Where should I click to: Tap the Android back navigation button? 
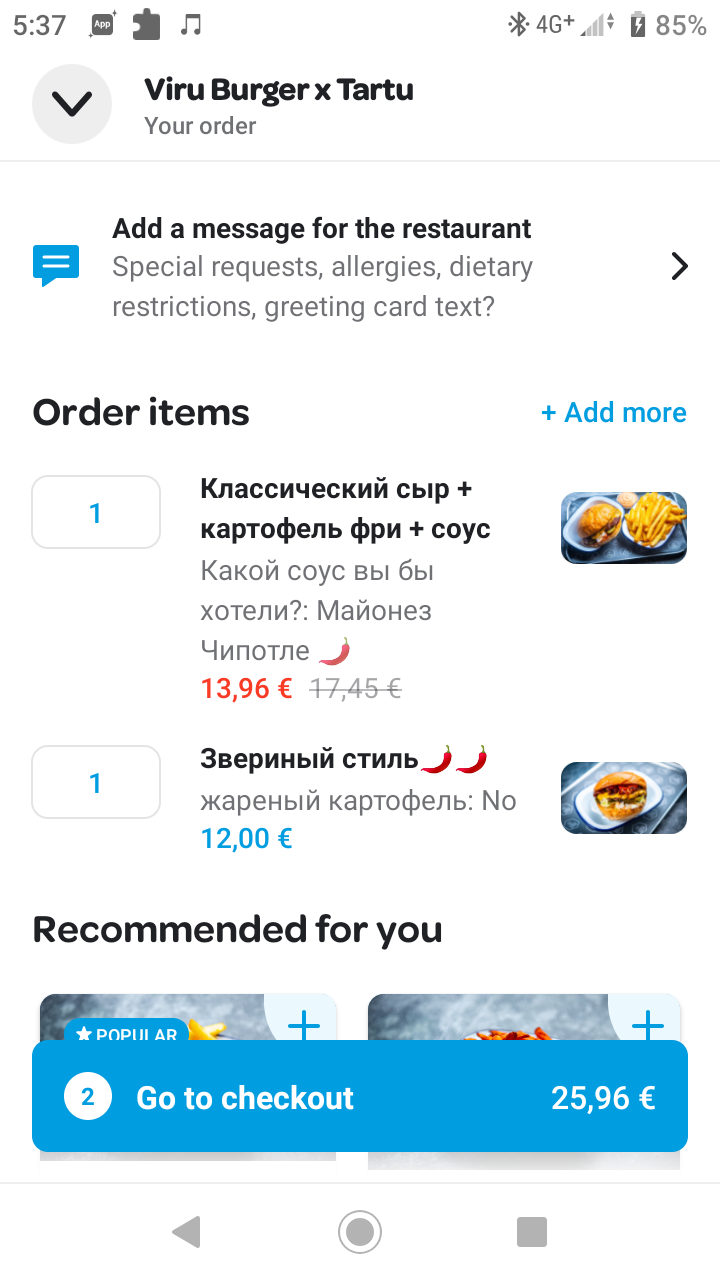186,1231
